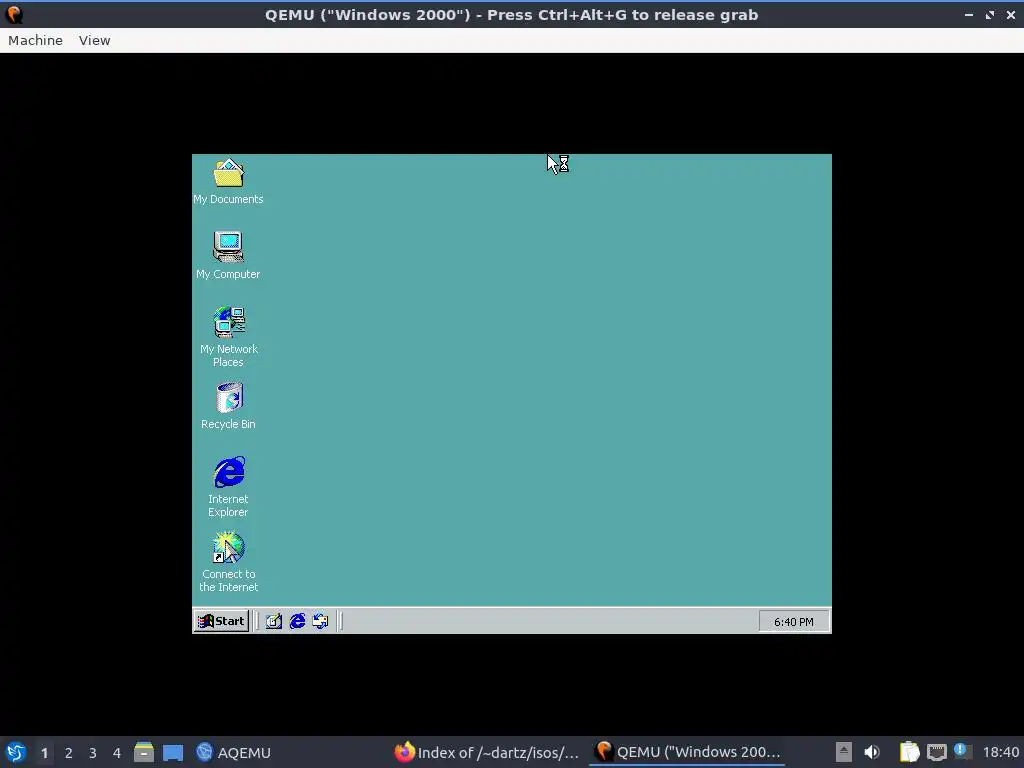This screenshot has height=768, width=1024.
Task: Launch Outlook Express from Quick Launch
Action: pyautogui.click(x=321, y=621)
